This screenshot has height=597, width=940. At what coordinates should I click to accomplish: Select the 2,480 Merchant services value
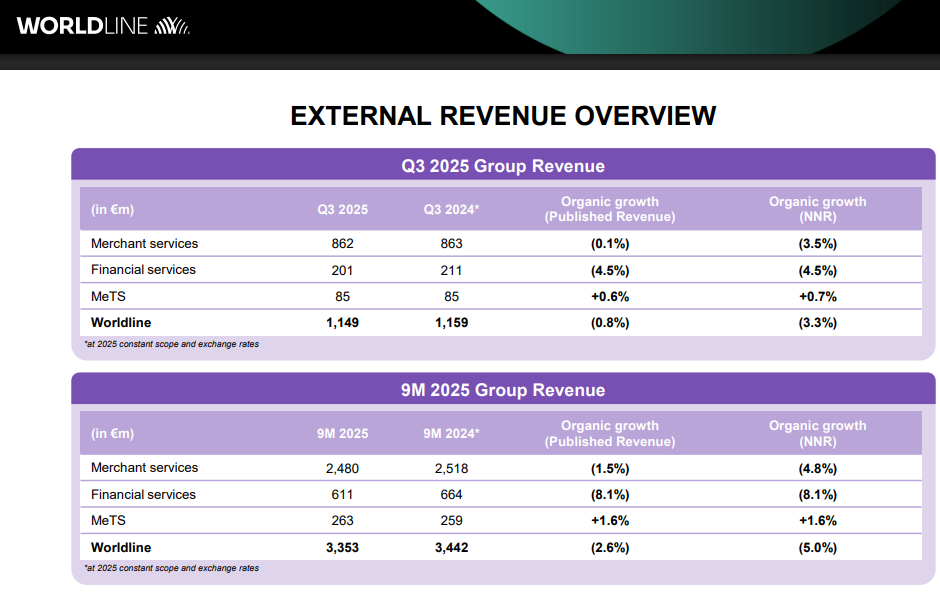point(342,468)
